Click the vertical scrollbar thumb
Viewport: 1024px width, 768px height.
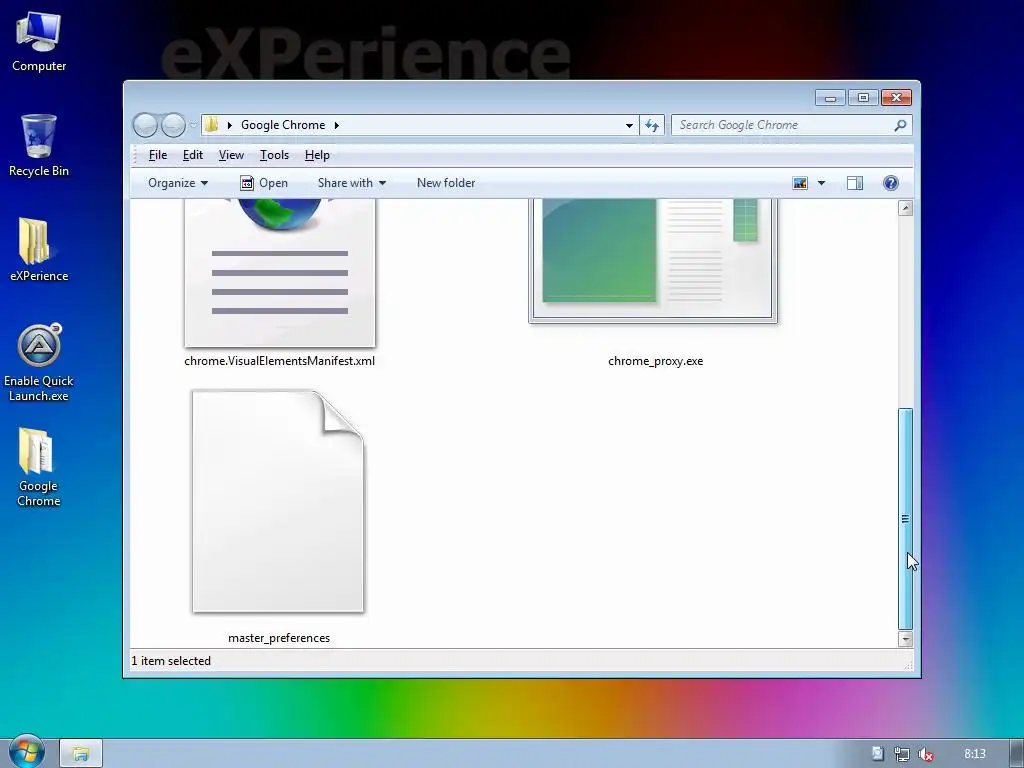pyautogui.click(x=905, y=519)
